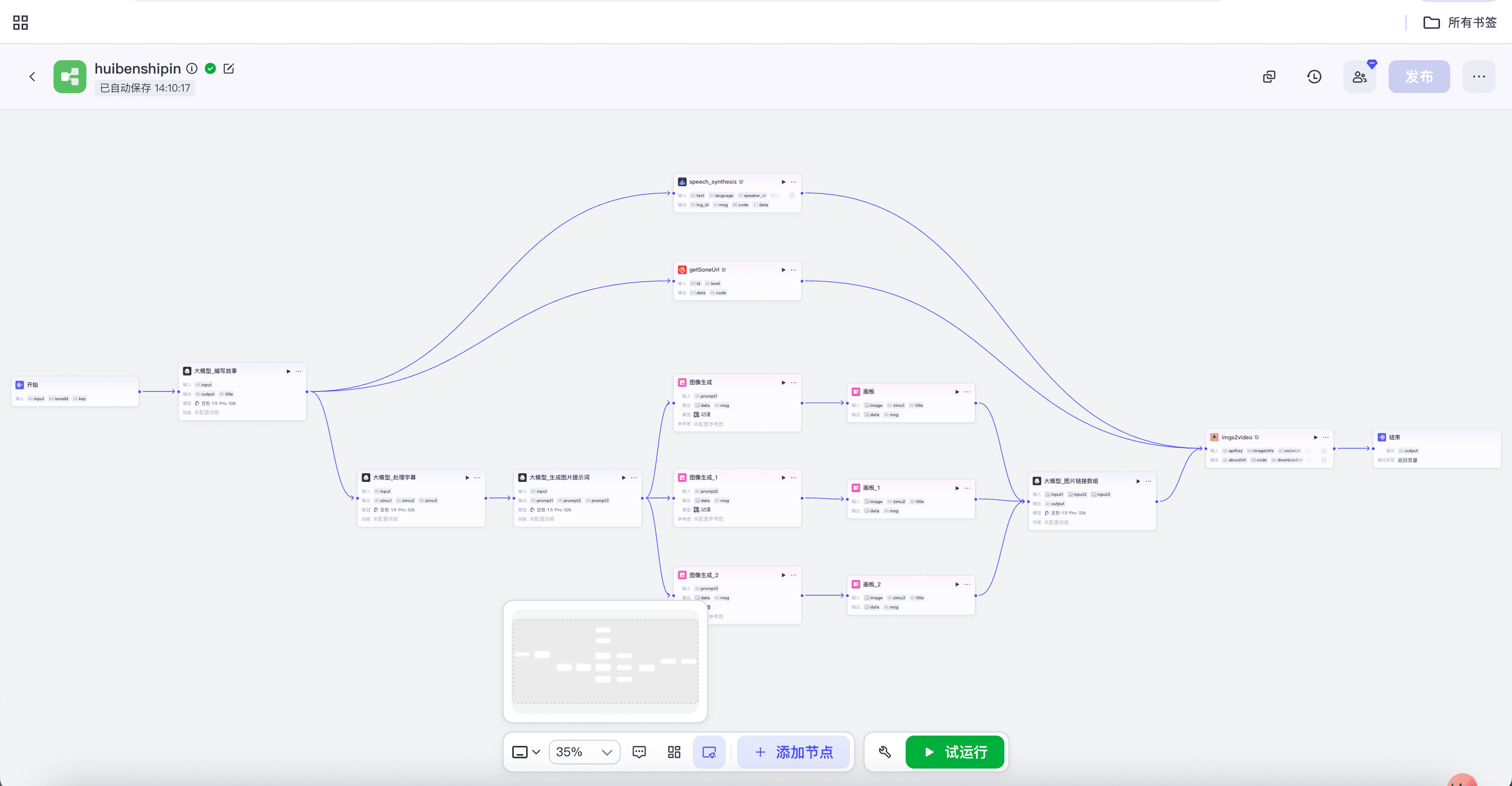Screen dimensions: 1512x786
Task: Run the imgs2video node with its play arrow
Action: pos(1316,437)
